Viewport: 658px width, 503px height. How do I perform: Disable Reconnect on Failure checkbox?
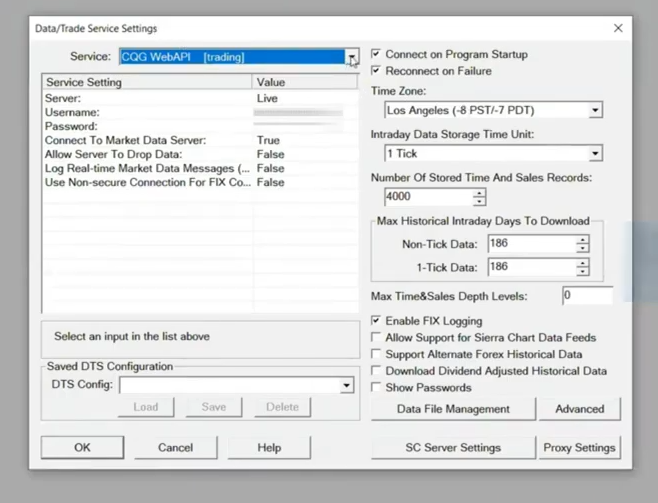tap(376, 71)
